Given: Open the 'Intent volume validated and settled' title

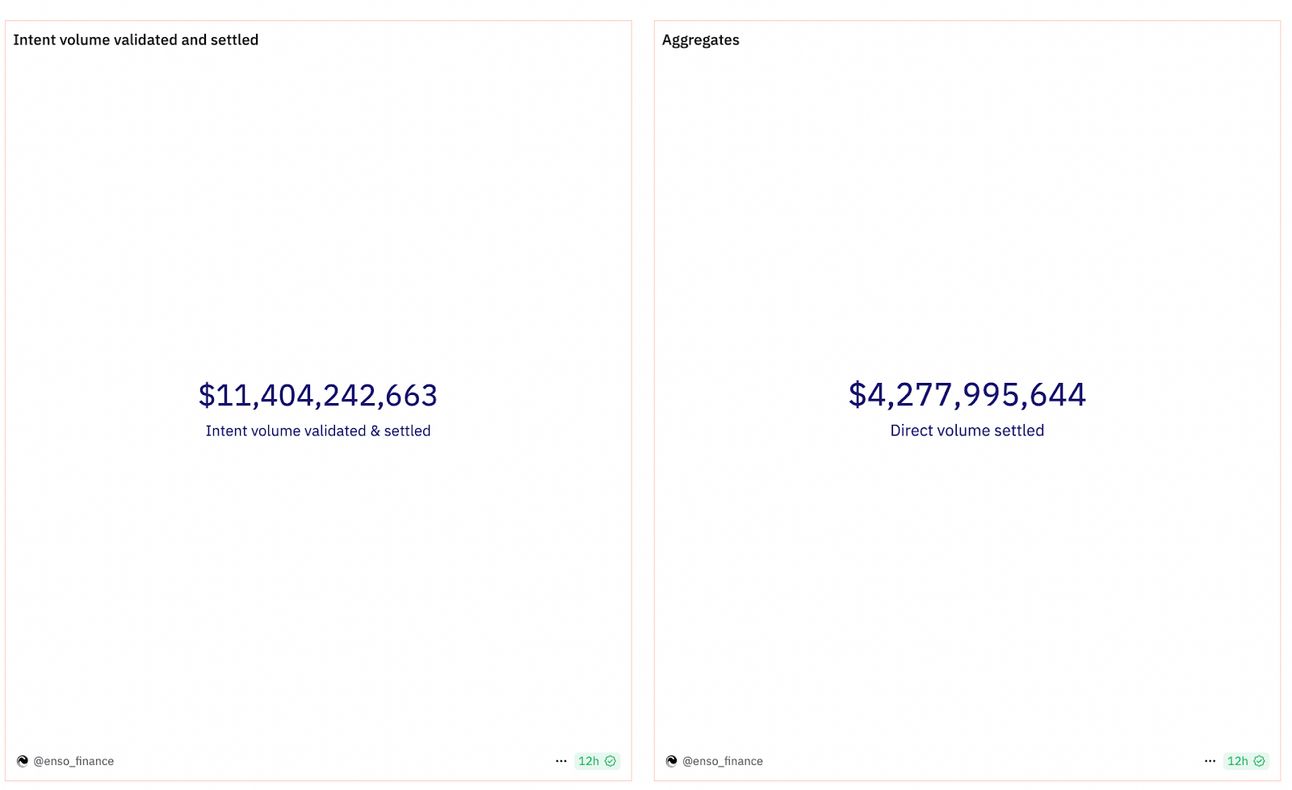Looking at the screenshot, I should pyautogui.click(x=136, y=40).
